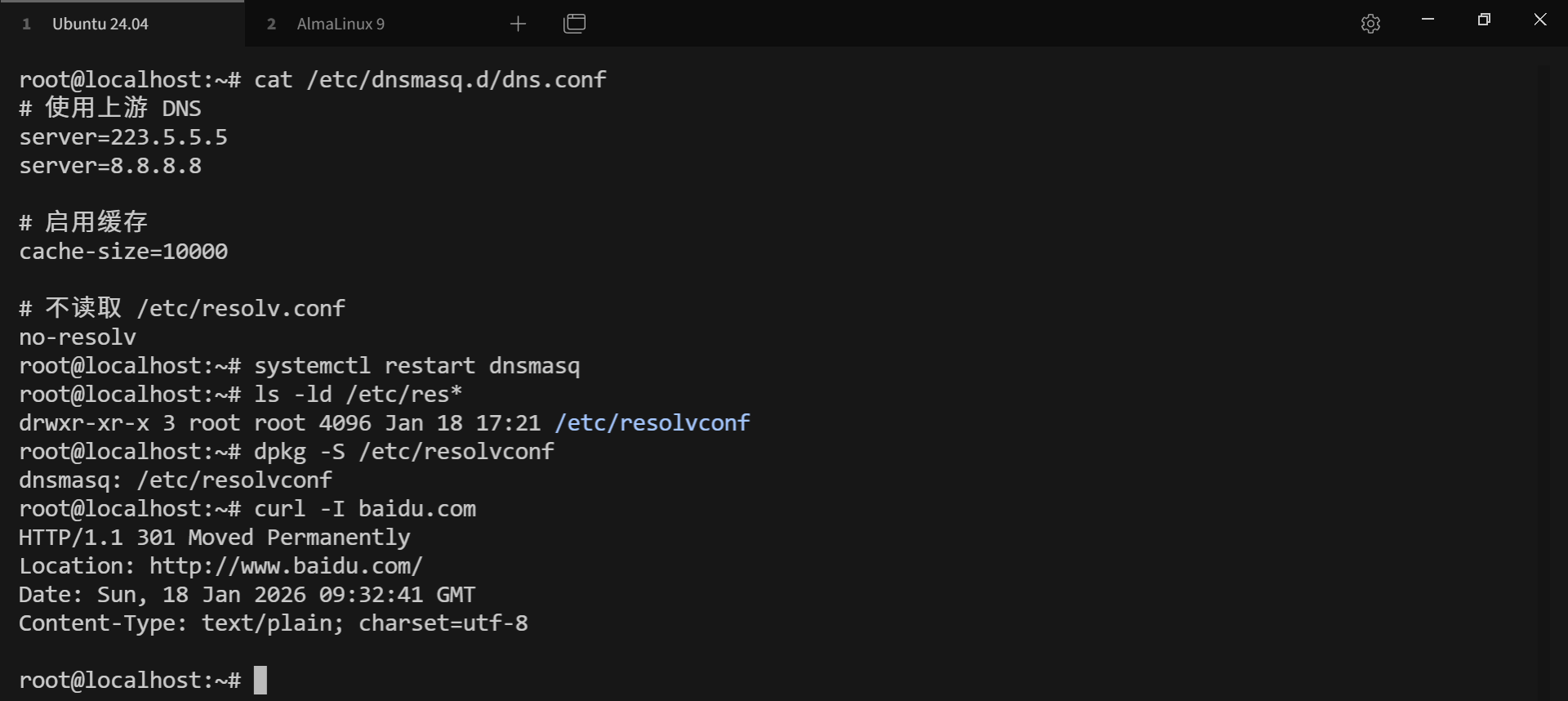Click the blue /etc/resolvconf directory path
Screen dimensions: 1568x701
point(652,423)
